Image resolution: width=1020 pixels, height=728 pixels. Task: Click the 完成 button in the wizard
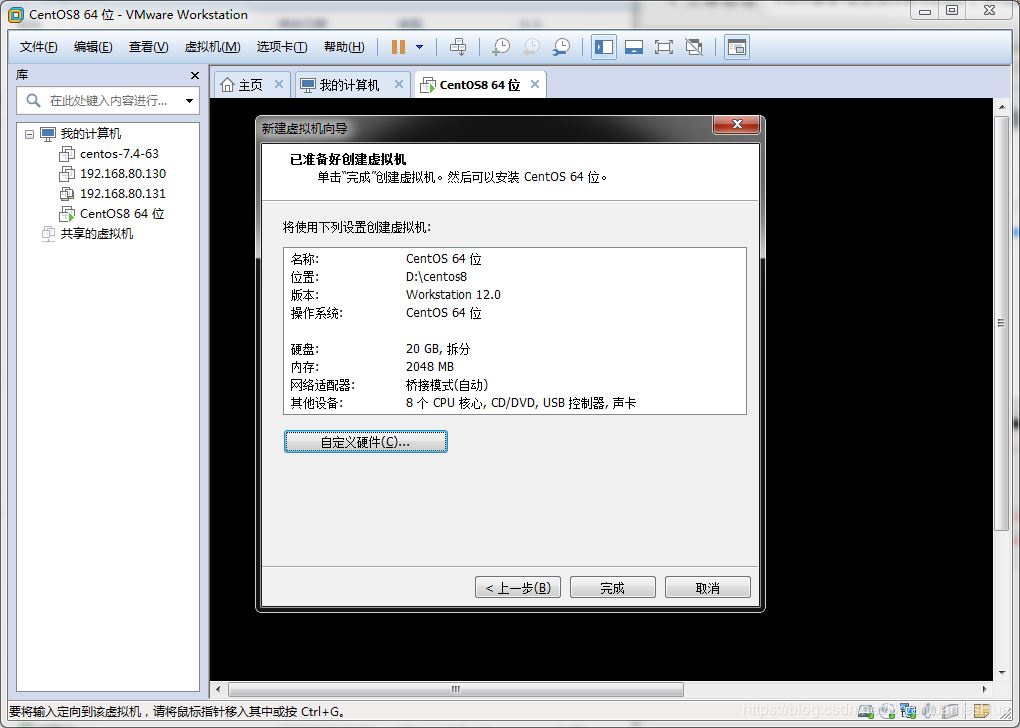(612, 588)
